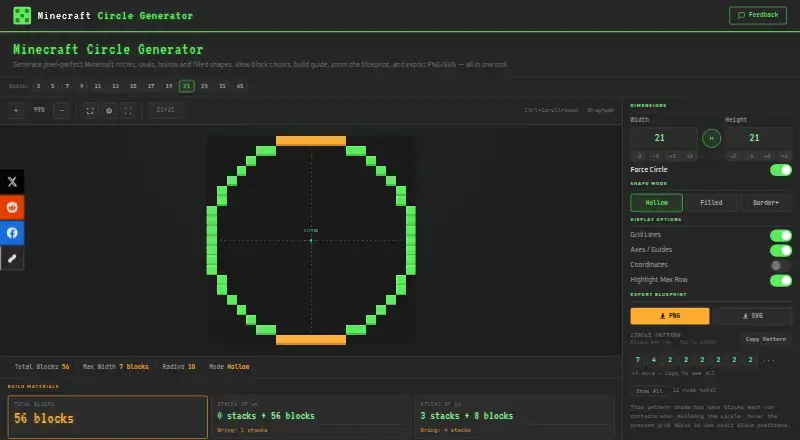Toggle the Highlight Max Row switch
Screen dimensions: 800x440
(x=781, y=280)
